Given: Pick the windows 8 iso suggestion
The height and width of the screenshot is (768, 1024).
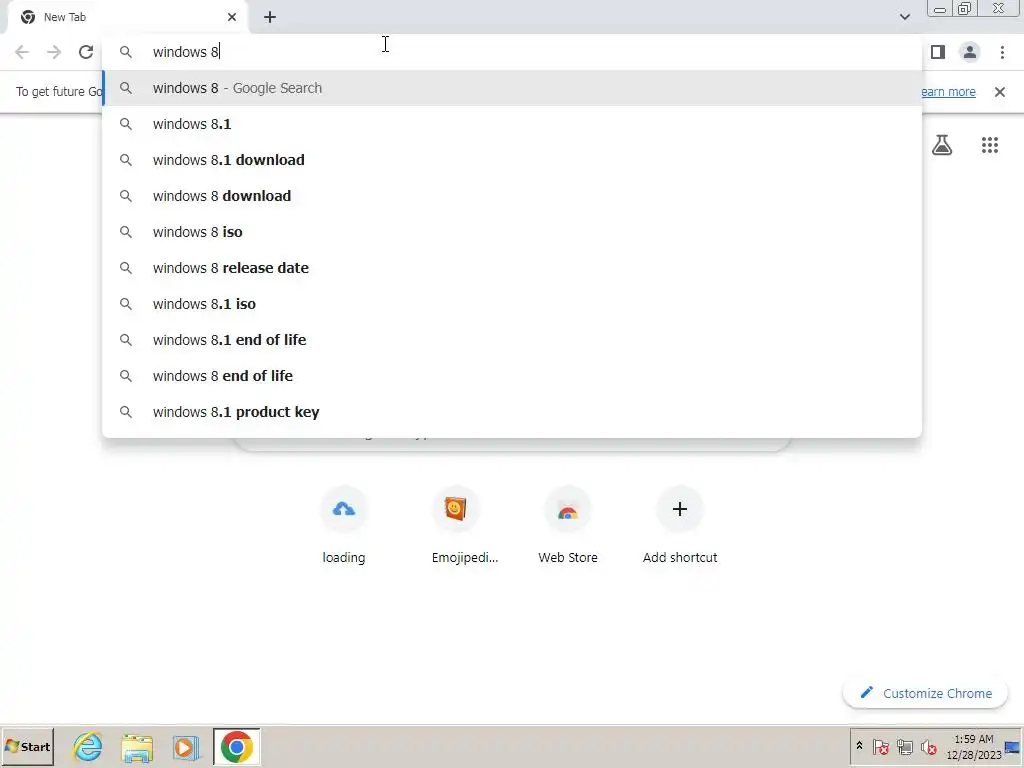Looking at the screenshot, I should 512,232.
